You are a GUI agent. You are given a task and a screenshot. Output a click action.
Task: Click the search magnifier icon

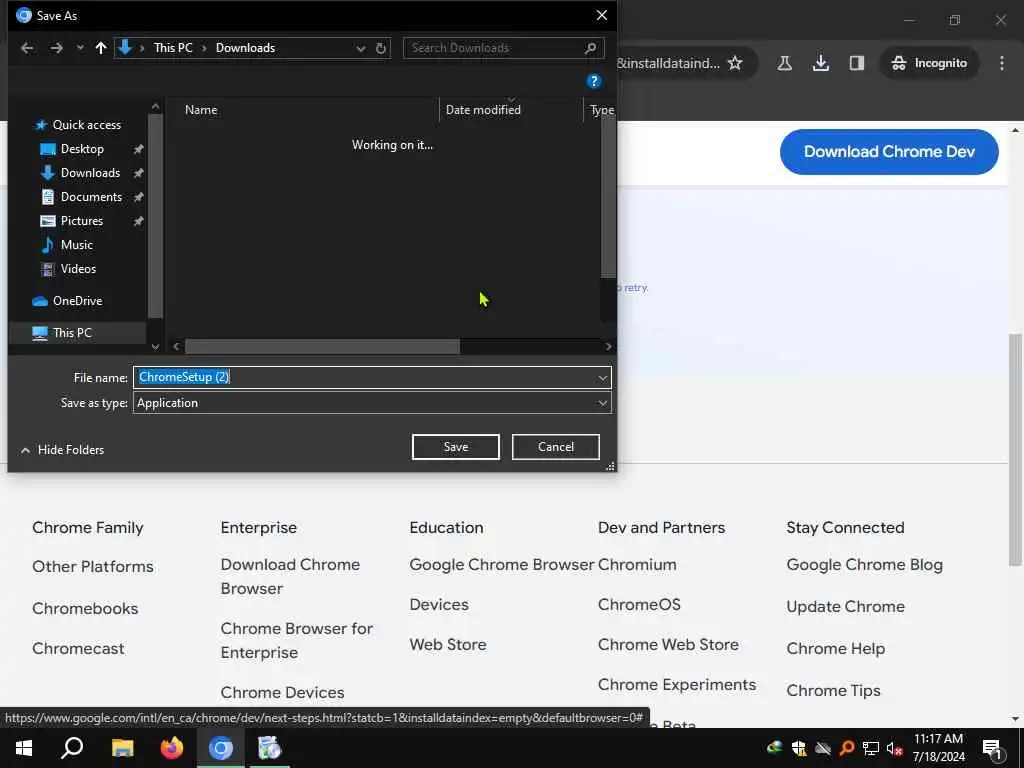[591, 48]
